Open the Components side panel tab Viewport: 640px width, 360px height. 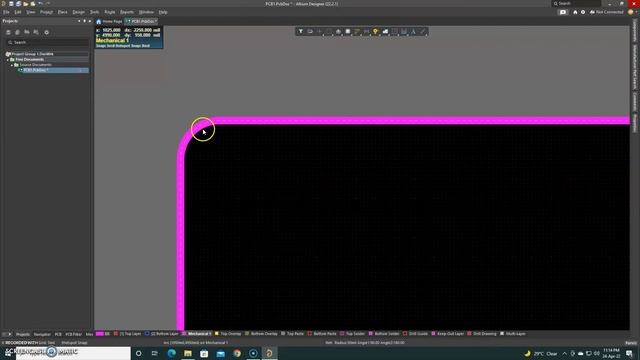pos(635,31)
